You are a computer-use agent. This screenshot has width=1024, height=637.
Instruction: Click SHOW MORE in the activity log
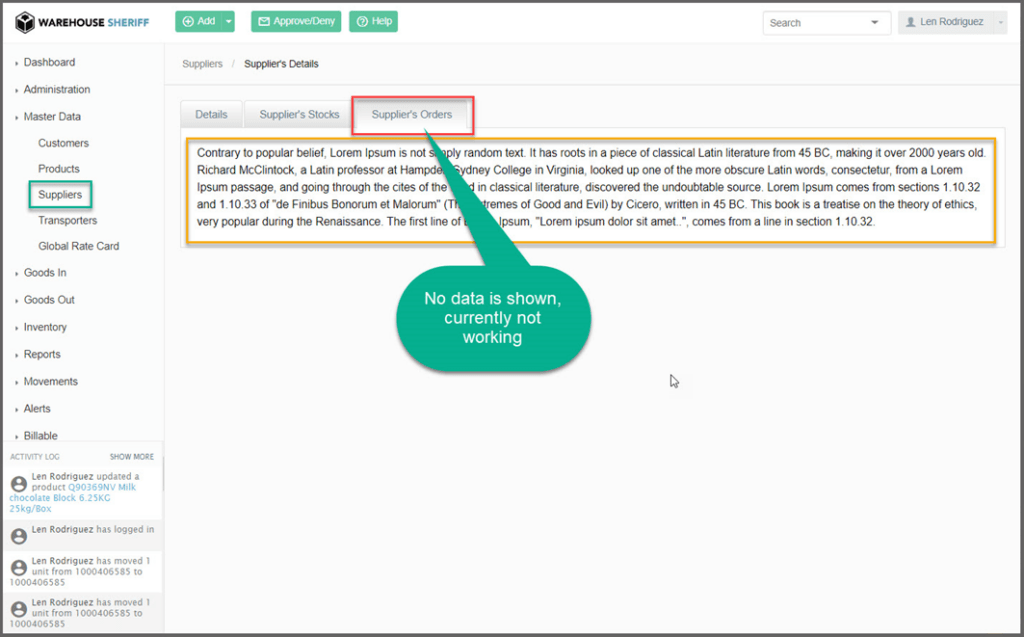131,456
